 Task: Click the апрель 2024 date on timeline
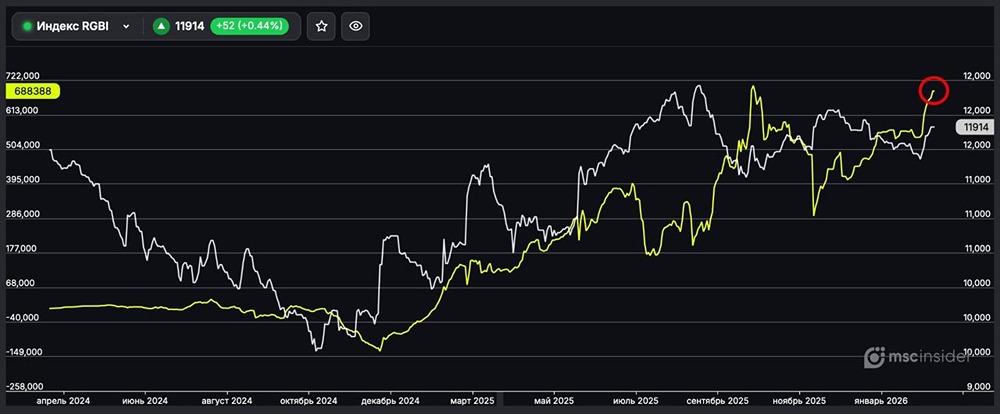pos(63,400)
